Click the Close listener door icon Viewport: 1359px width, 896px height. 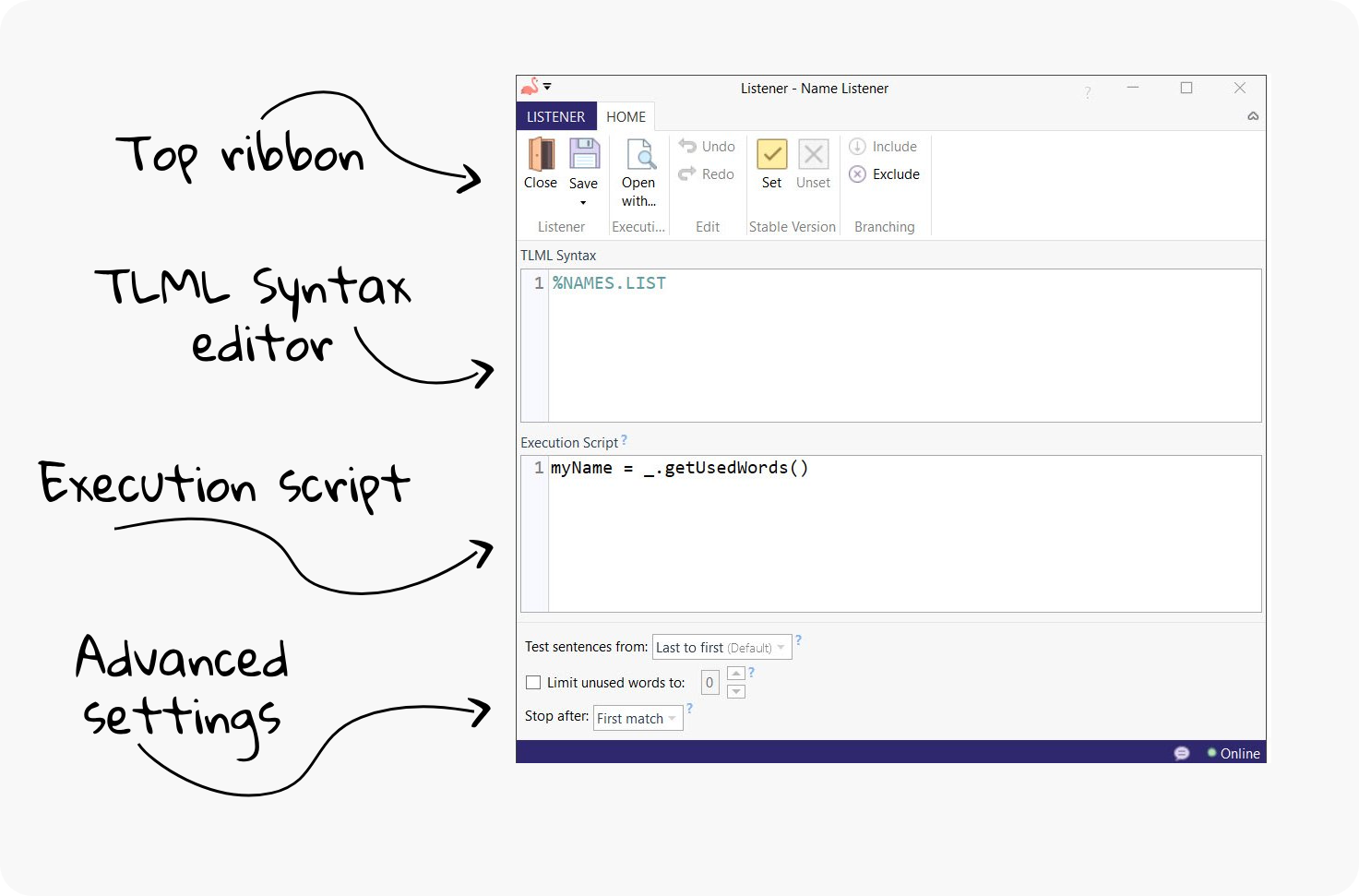(x=541, y=154)
